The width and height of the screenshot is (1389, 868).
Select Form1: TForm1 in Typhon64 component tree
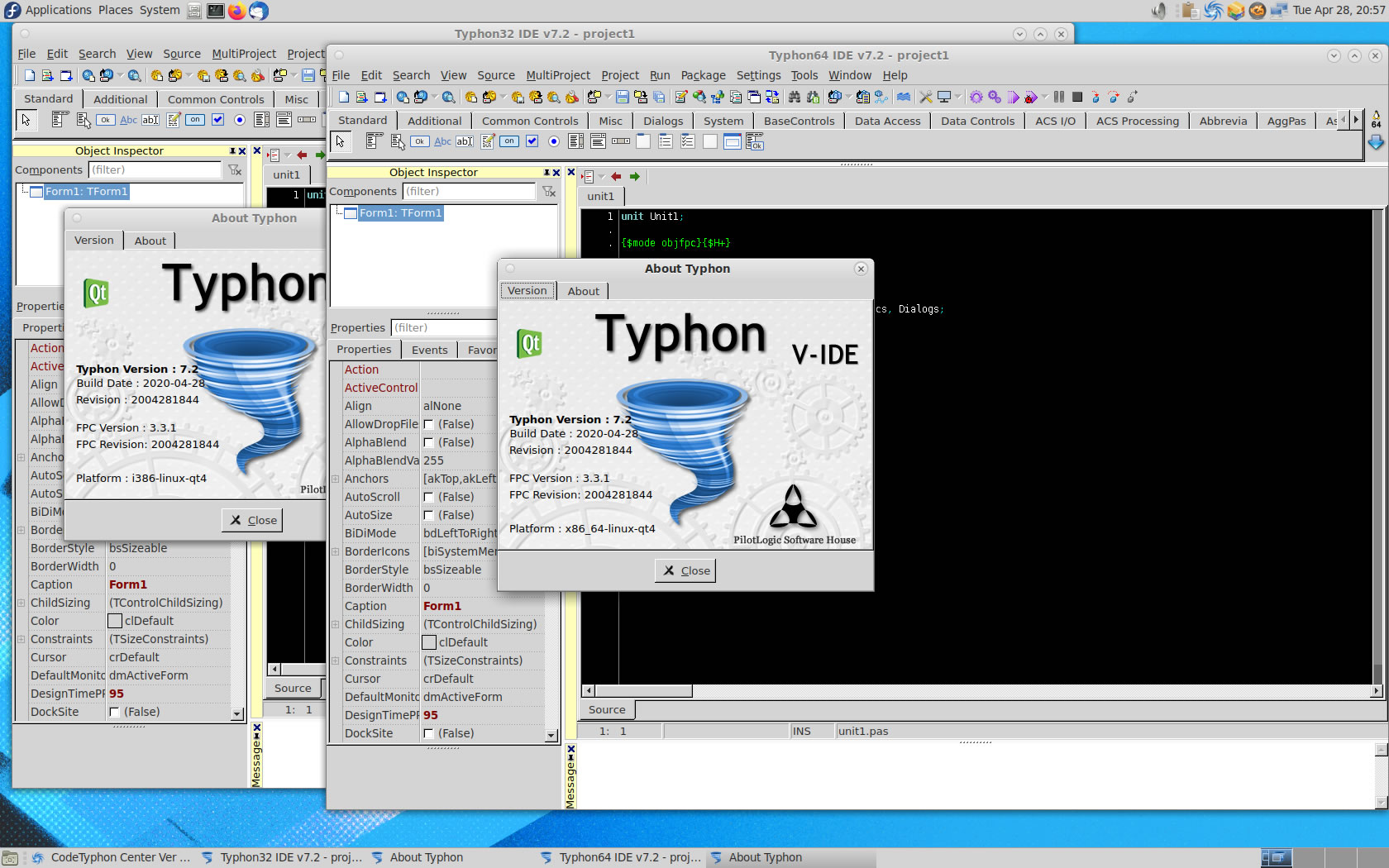tap(401, 213)
